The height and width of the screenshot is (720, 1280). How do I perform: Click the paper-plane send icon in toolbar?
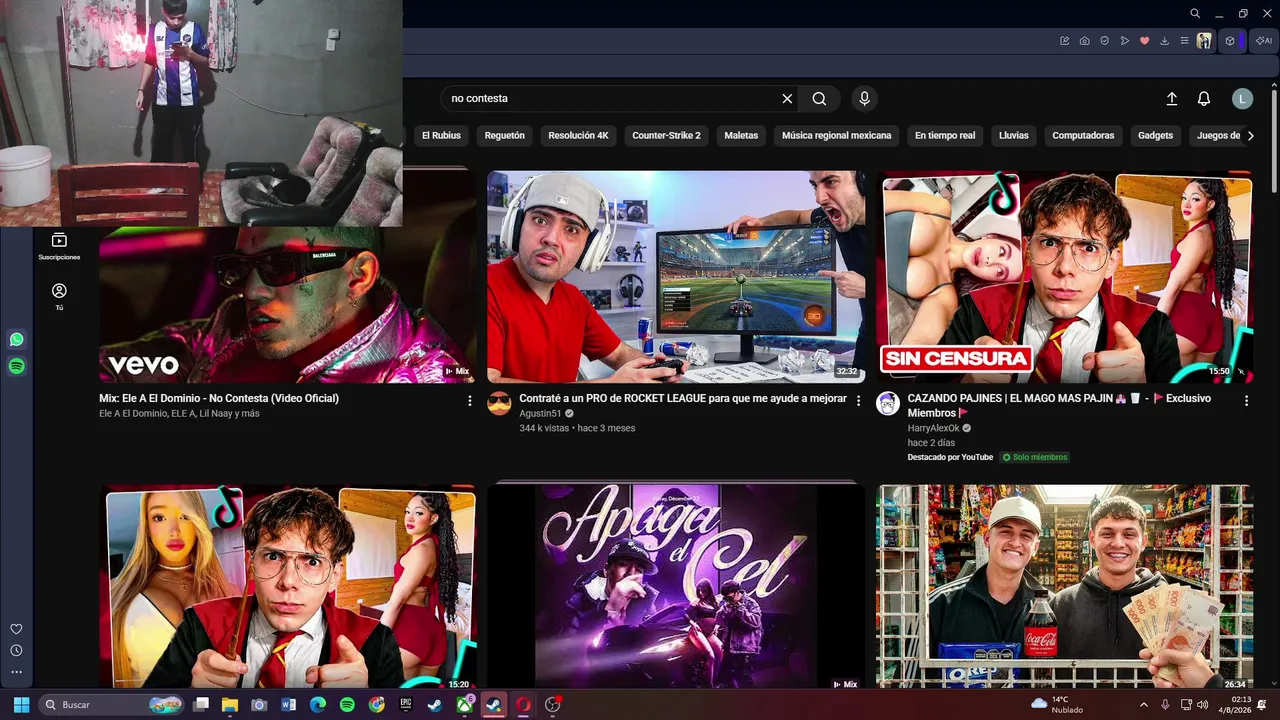(1125, 41)
